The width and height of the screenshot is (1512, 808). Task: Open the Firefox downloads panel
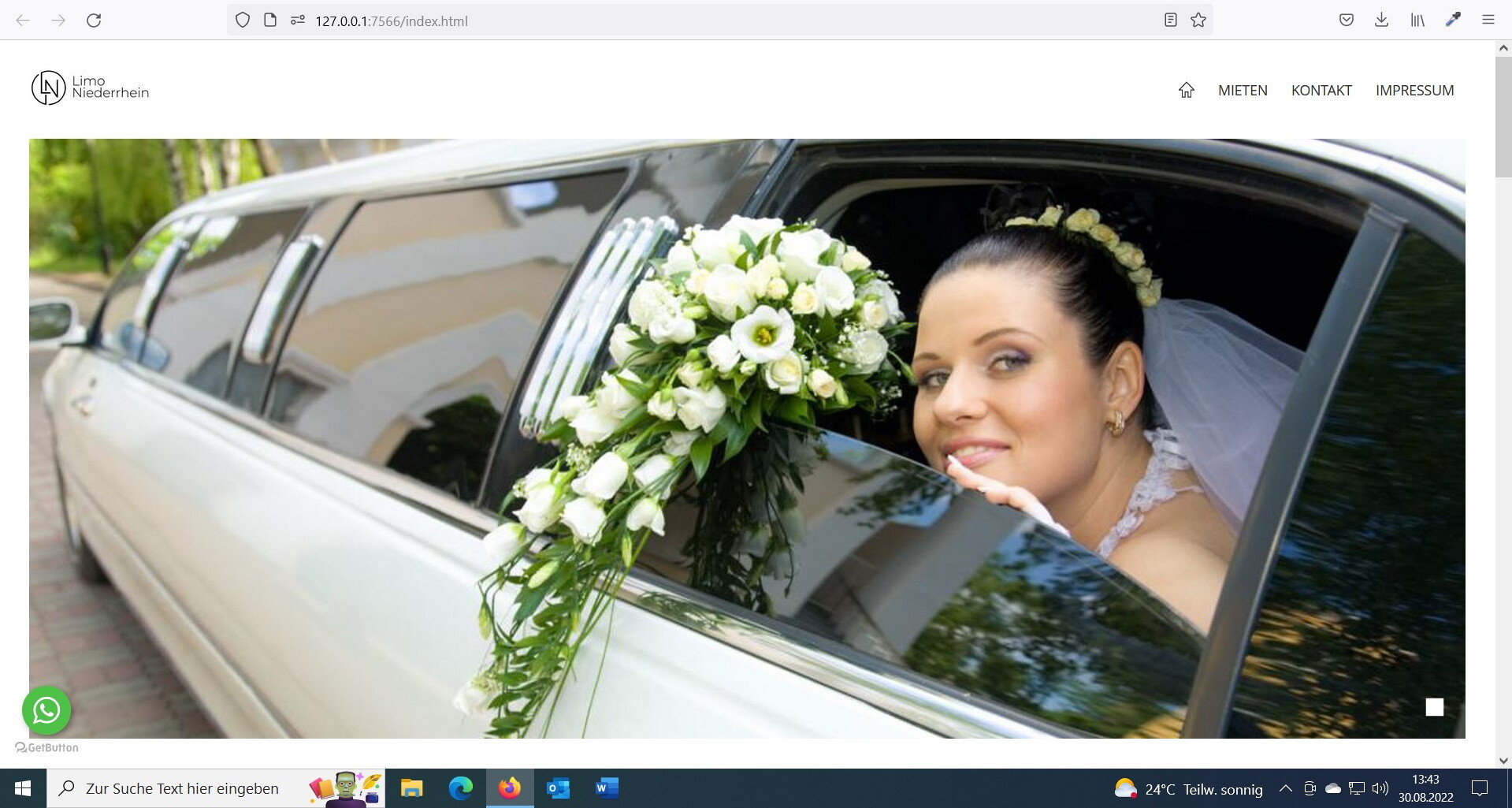pos(1381,20)
